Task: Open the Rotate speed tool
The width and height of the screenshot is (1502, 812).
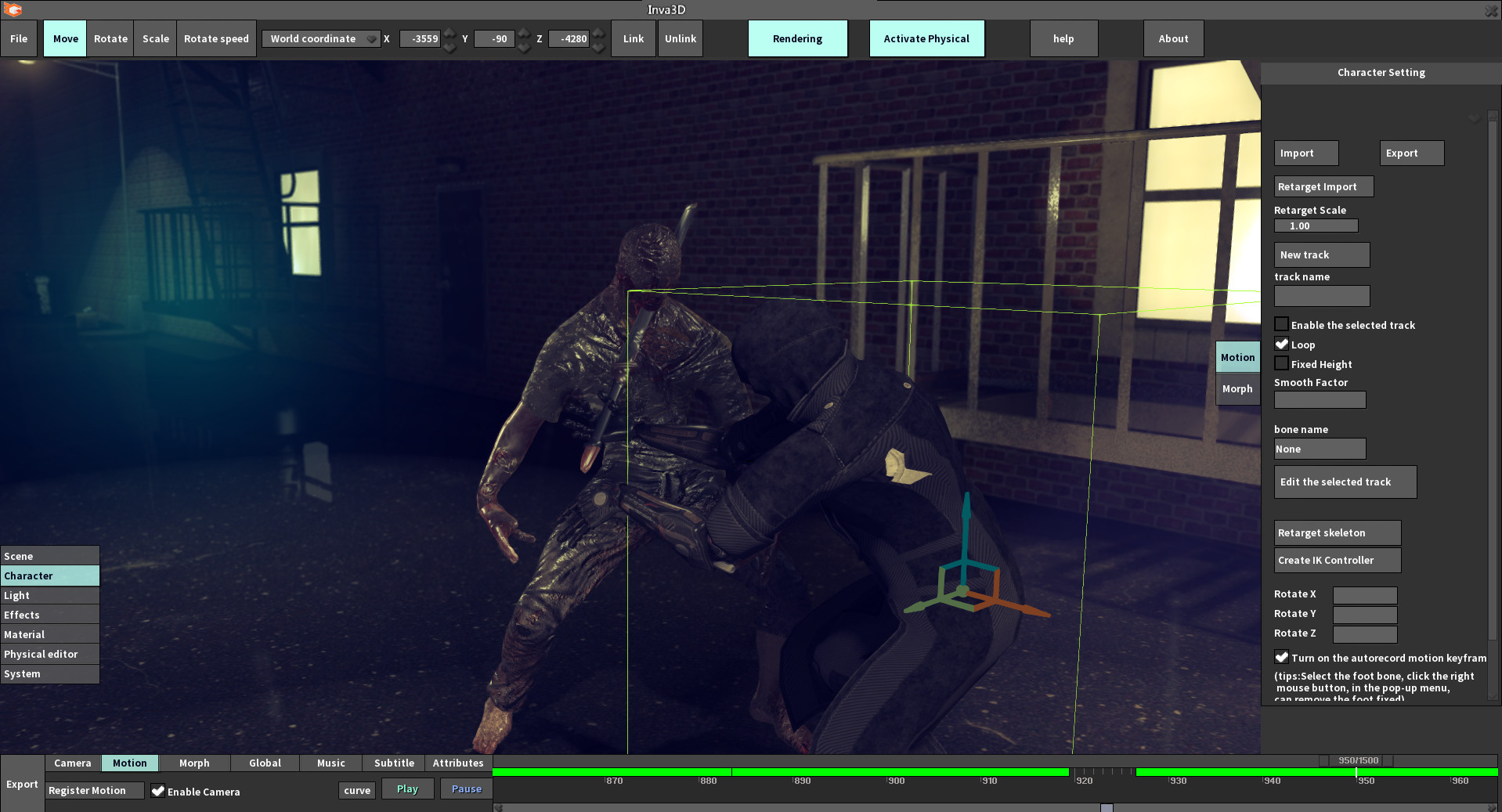Action: 215,38
